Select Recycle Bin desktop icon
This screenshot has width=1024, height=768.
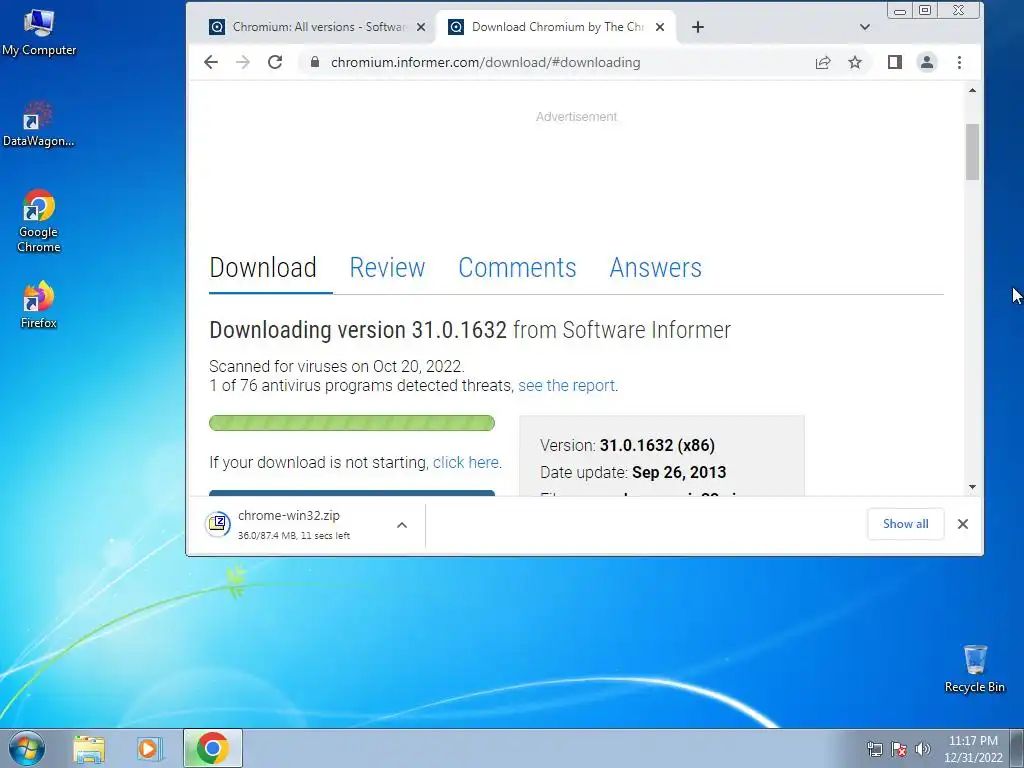(974, 669)
